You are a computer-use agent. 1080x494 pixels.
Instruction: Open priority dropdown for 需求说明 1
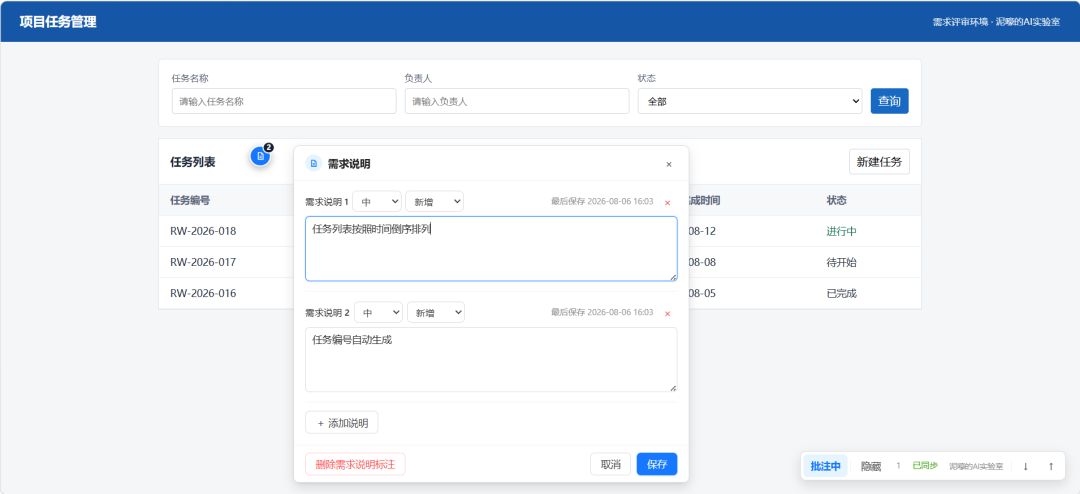377,201
